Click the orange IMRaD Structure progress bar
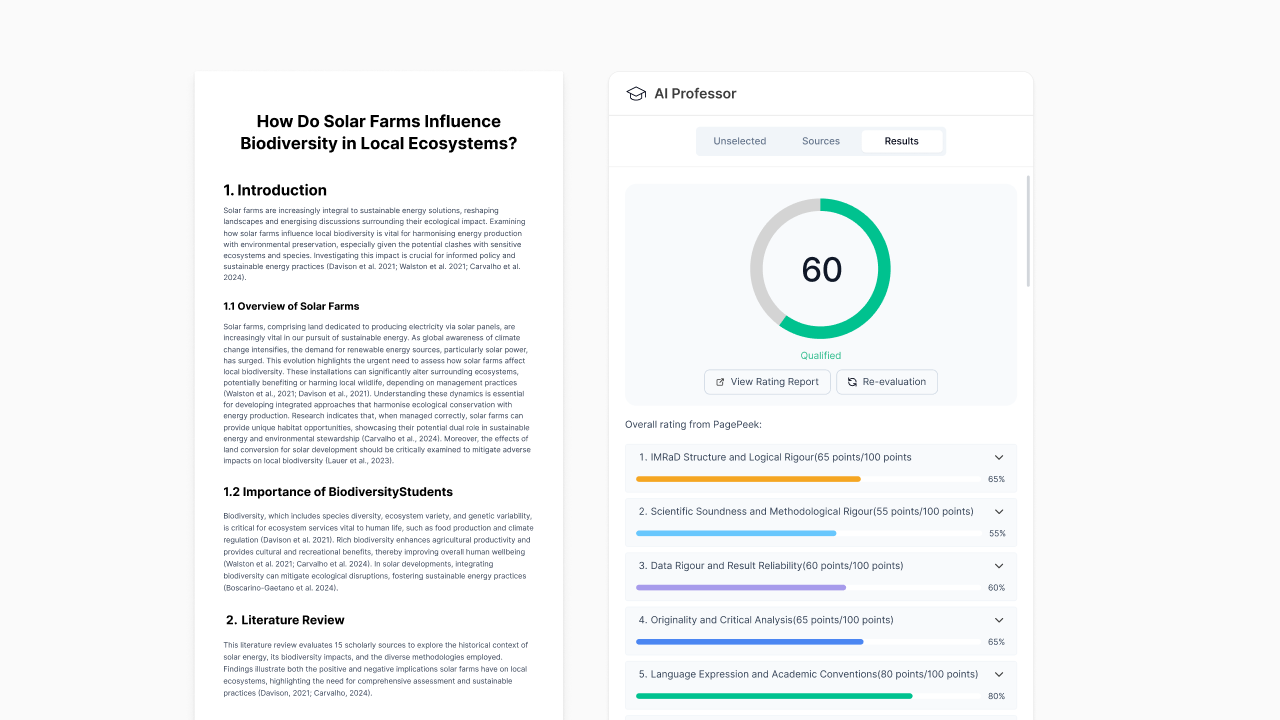The width and height of the screenshot is (1280, 720). 748,479
